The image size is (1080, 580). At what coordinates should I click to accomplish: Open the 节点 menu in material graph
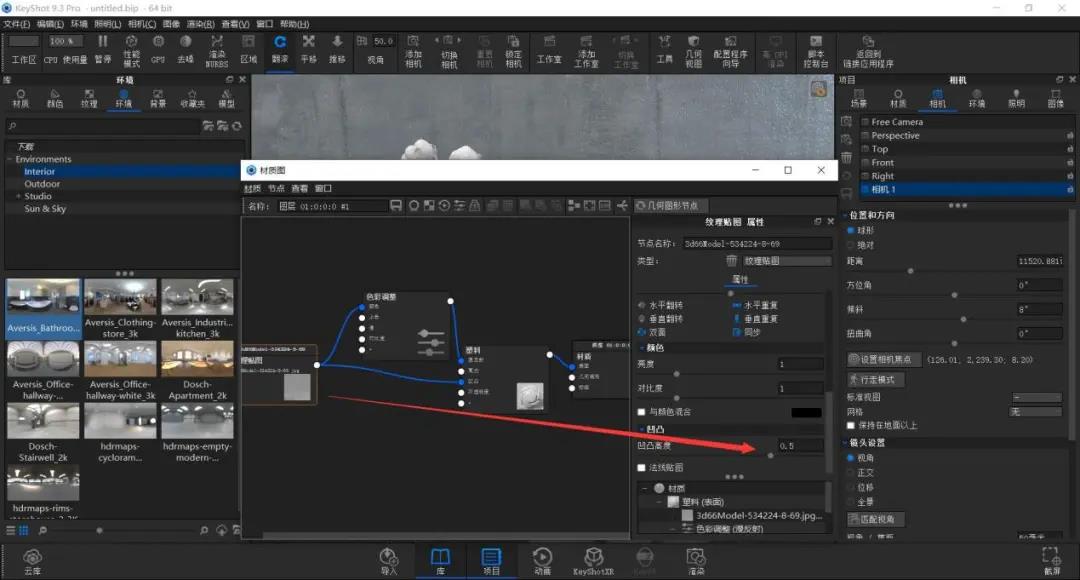(x=276, y=189)
